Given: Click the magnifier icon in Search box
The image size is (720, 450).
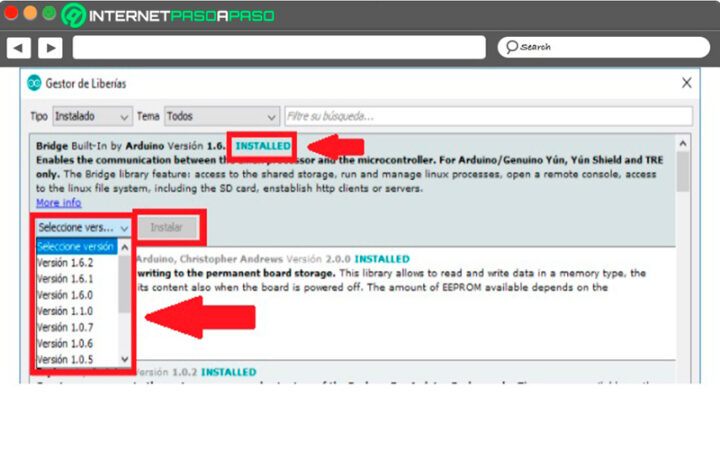Looking at the screenshot, I should [511, 47].
